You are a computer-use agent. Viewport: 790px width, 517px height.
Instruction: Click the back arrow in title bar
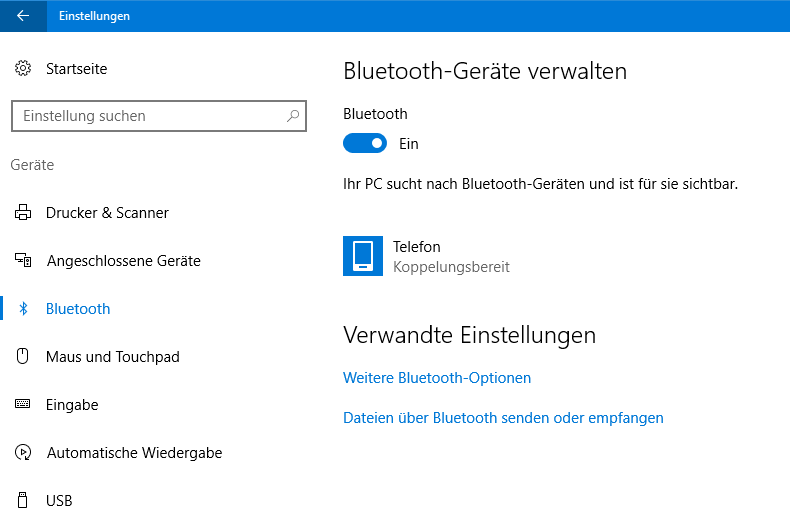(x=23, y=16)
